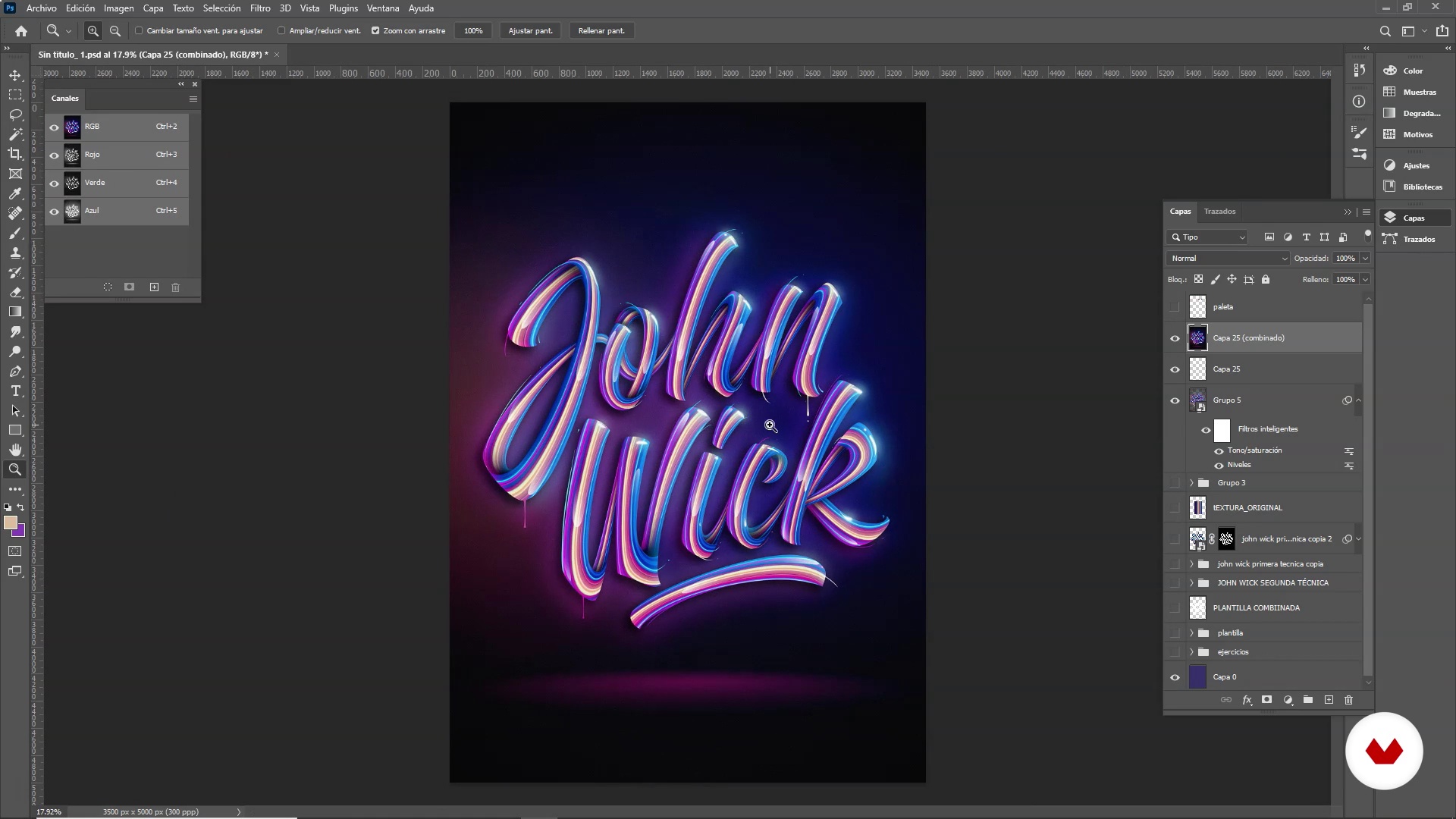
Task: Click the background color swatch
Action: pyautogui.click(x=21, y=532)
